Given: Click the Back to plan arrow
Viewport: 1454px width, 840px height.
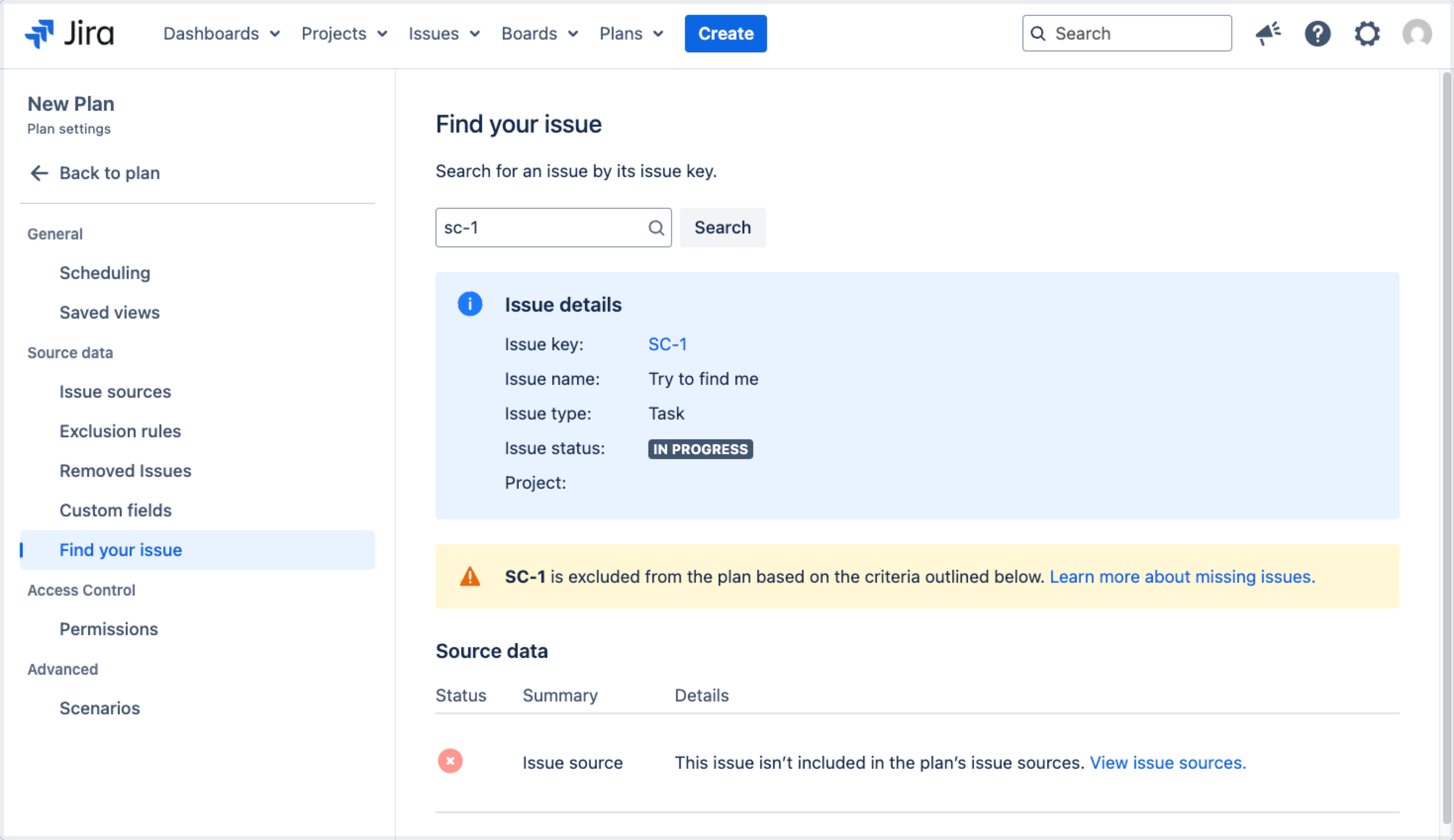Looking at the screenshot, I should [x=39, y=173].
